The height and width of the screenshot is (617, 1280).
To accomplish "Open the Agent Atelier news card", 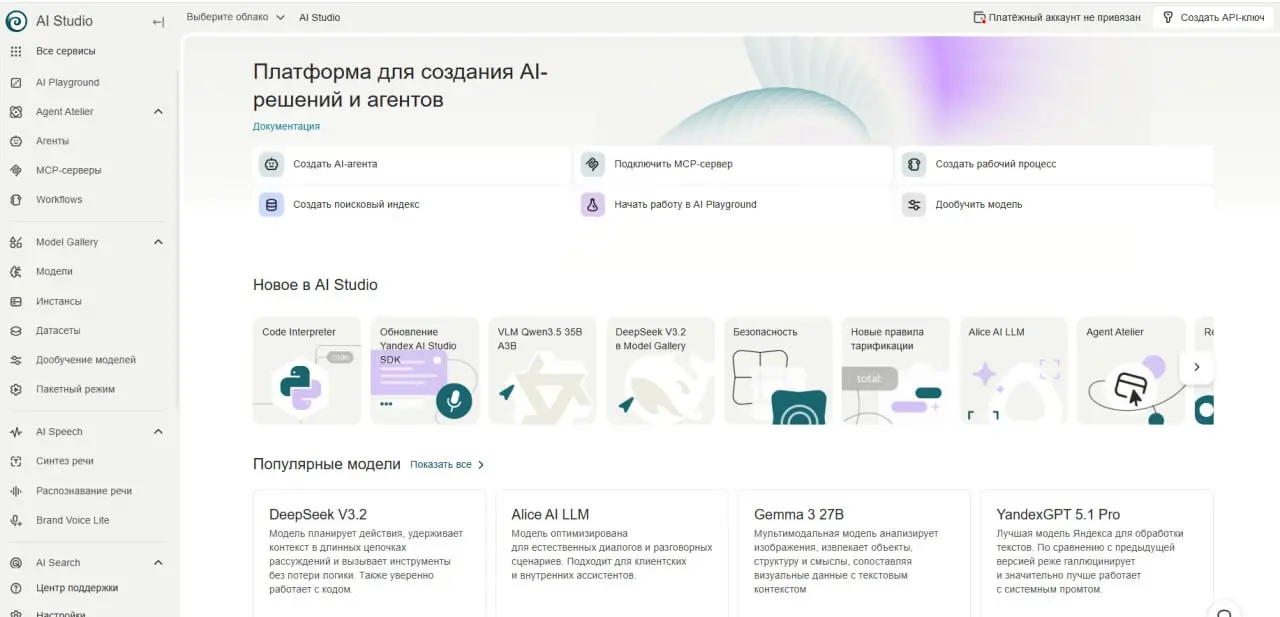I will tap(1132, 370).
